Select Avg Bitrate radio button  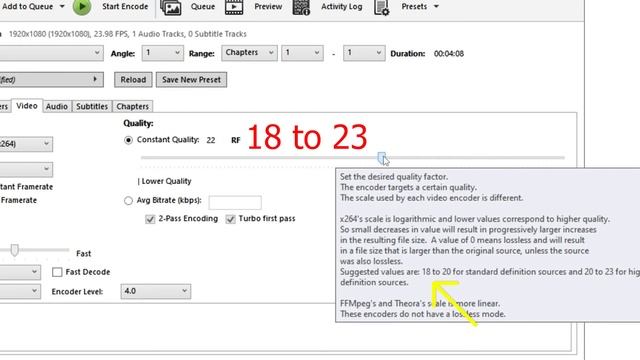(x=128, y=200)
